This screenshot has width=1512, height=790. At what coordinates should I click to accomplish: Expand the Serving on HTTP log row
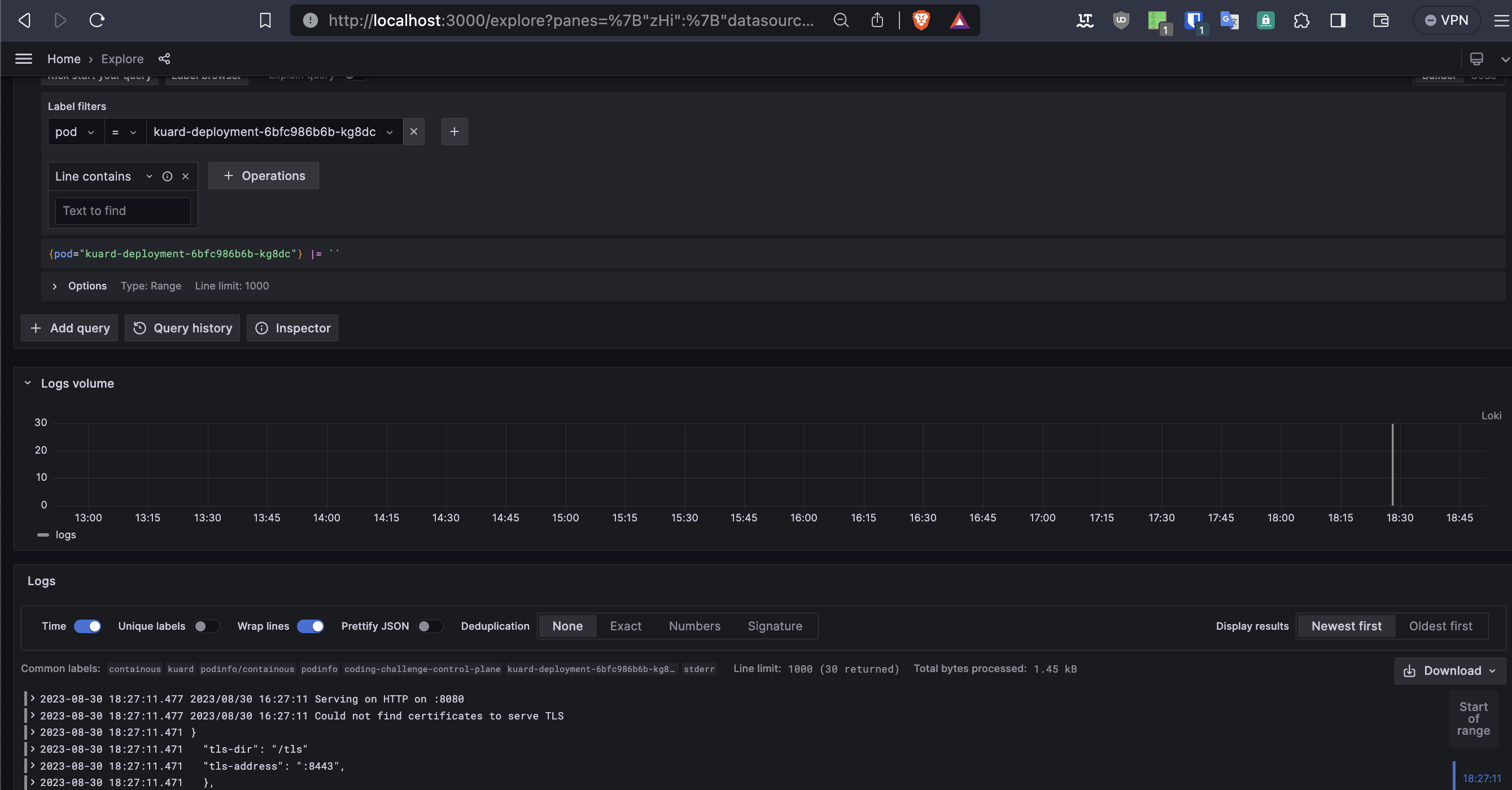point(33,699)
